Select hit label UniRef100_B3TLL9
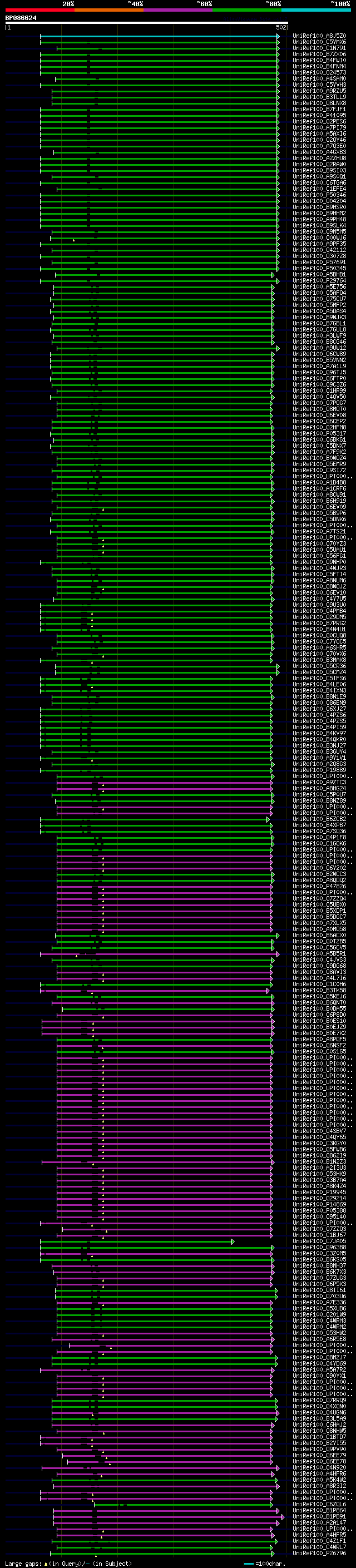 coord(319,97)
